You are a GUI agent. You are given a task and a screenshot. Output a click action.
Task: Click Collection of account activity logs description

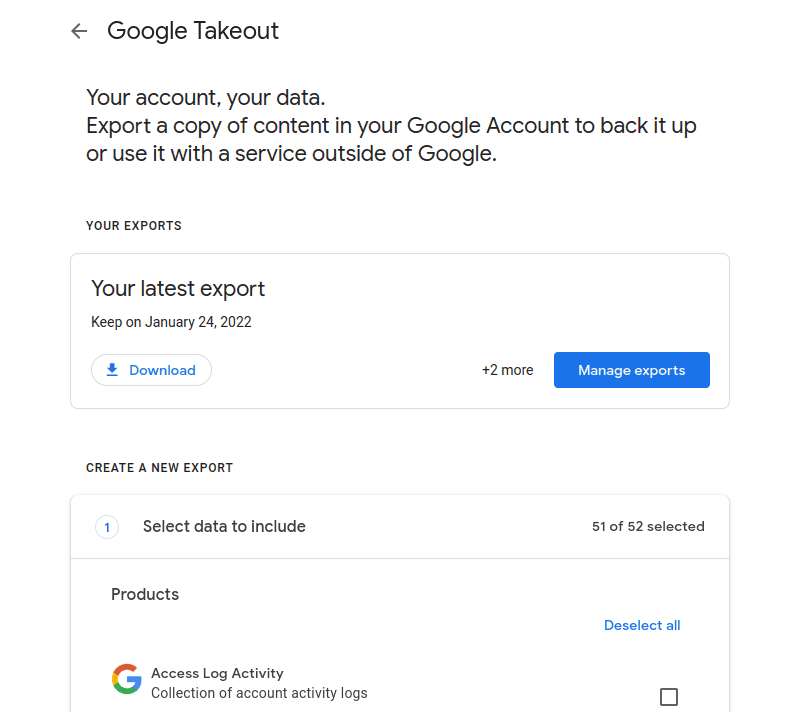pyautogui.click(x=259, y=693)
